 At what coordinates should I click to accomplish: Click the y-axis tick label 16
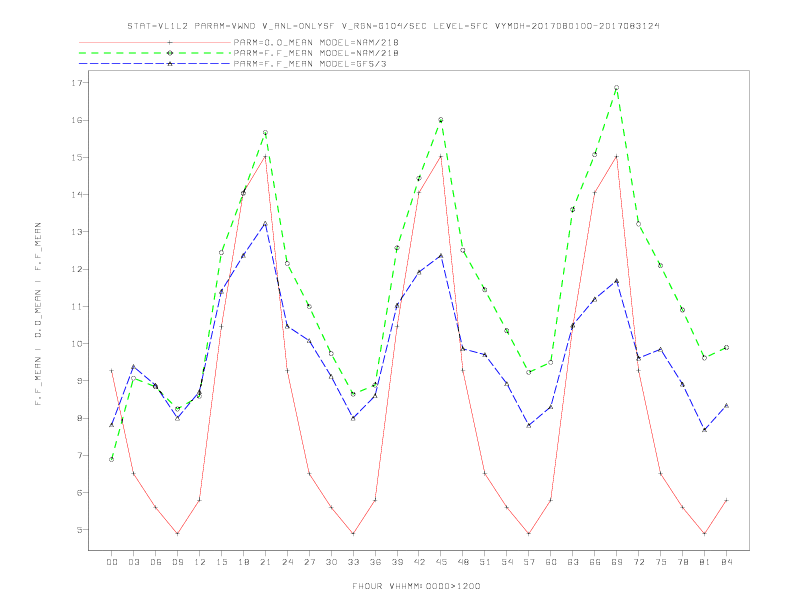pos(76,120)
